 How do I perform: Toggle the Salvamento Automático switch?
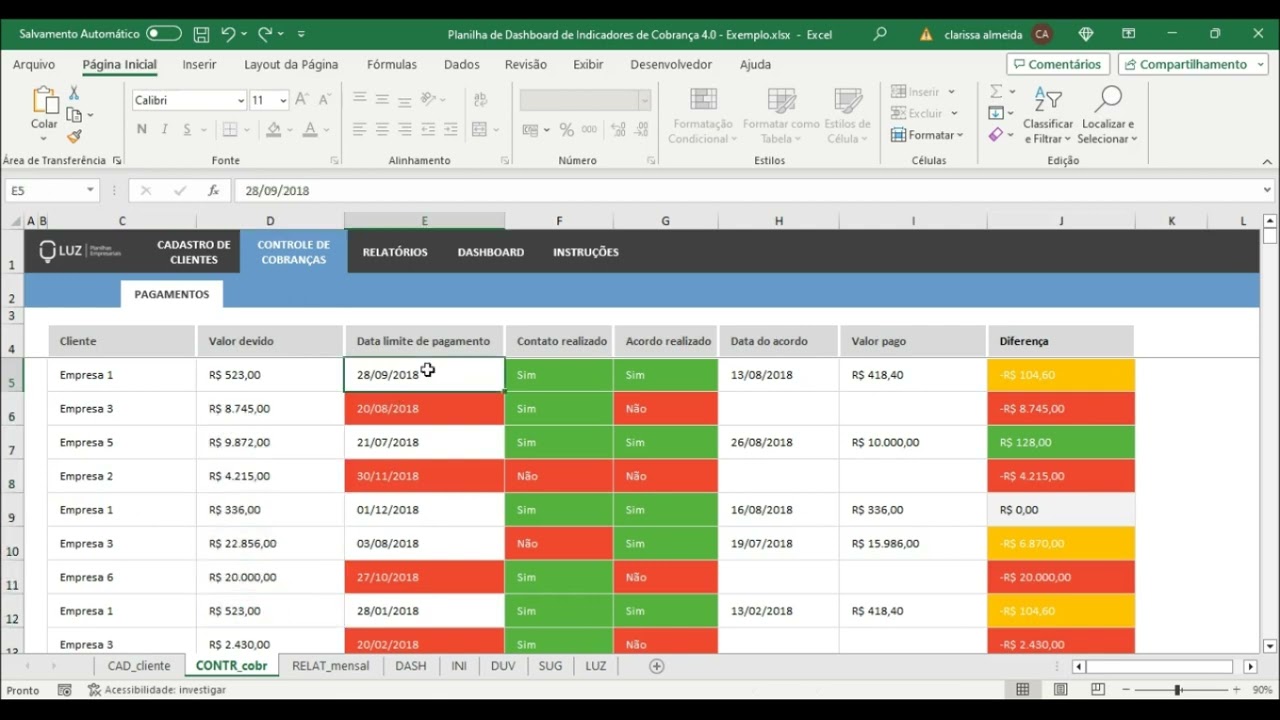pos(164,34)
